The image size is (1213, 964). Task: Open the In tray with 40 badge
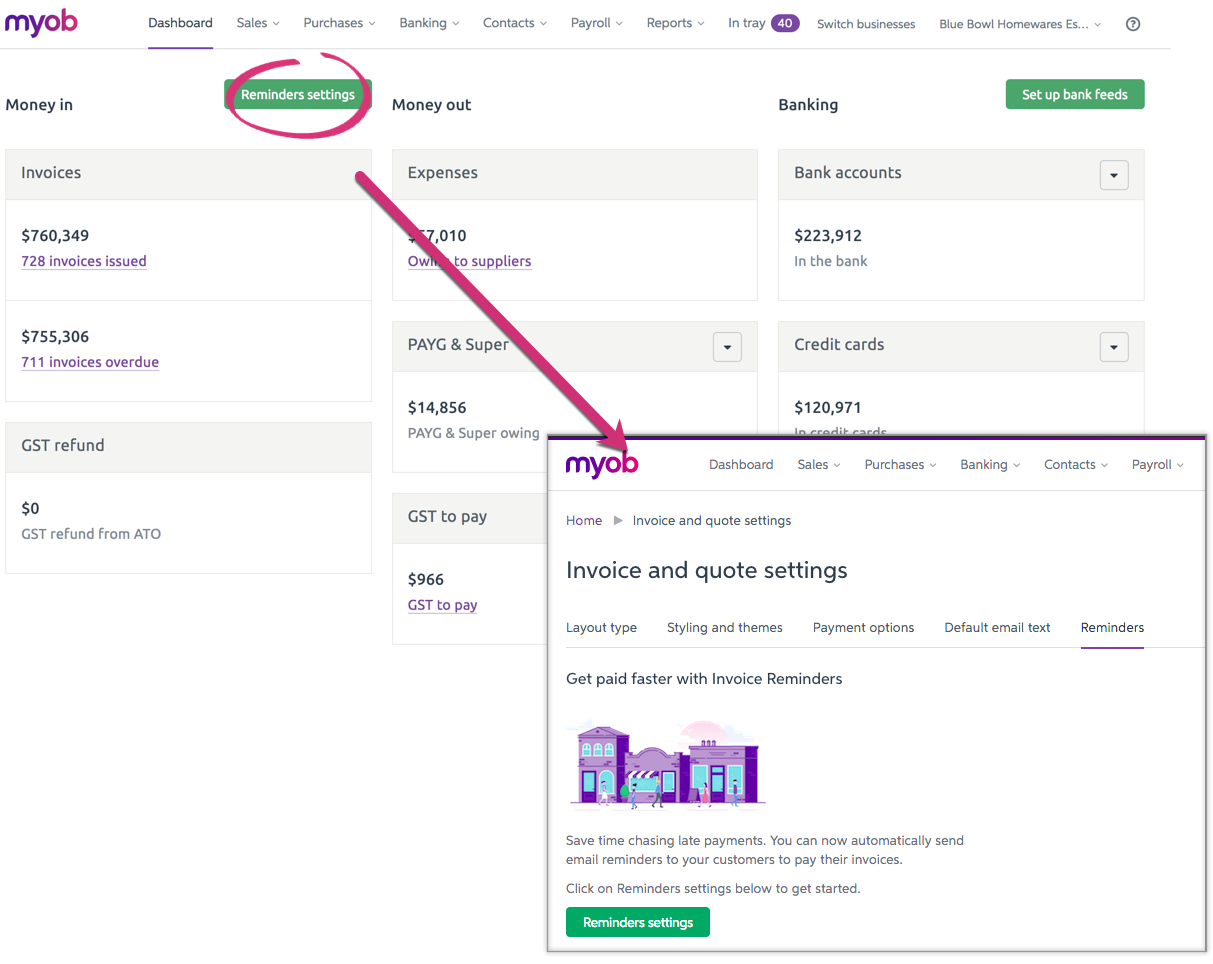[762, 23]
